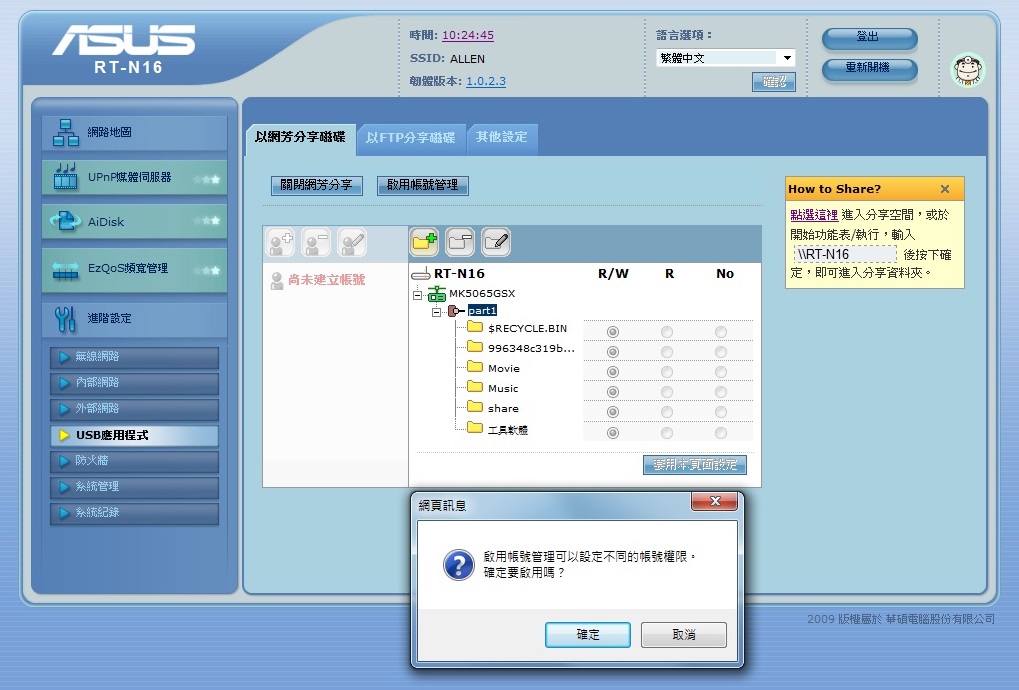The width and height of the screenshot is (1019, 690).
Task: Set Movie folder permission to R
Action: tap(667, 372)
